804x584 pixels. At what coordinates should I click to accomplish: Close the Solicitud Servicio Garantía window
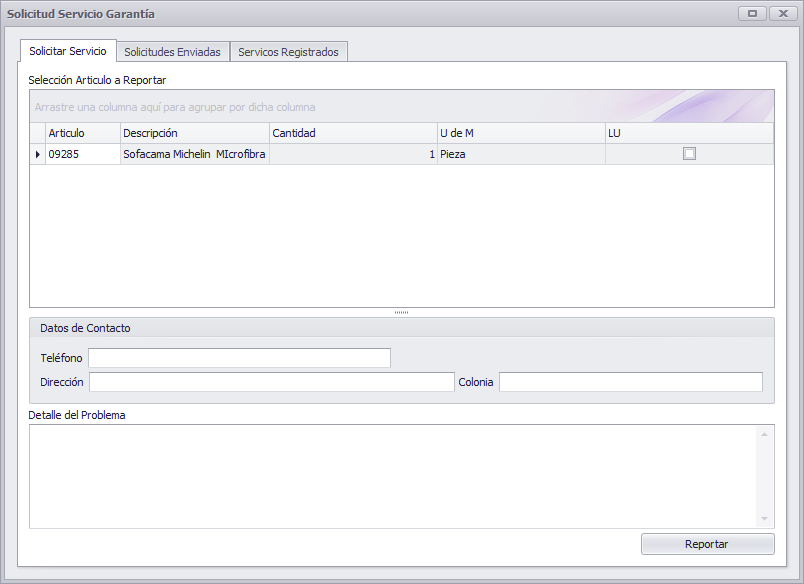pyautogui.click(x=783, y=14)
